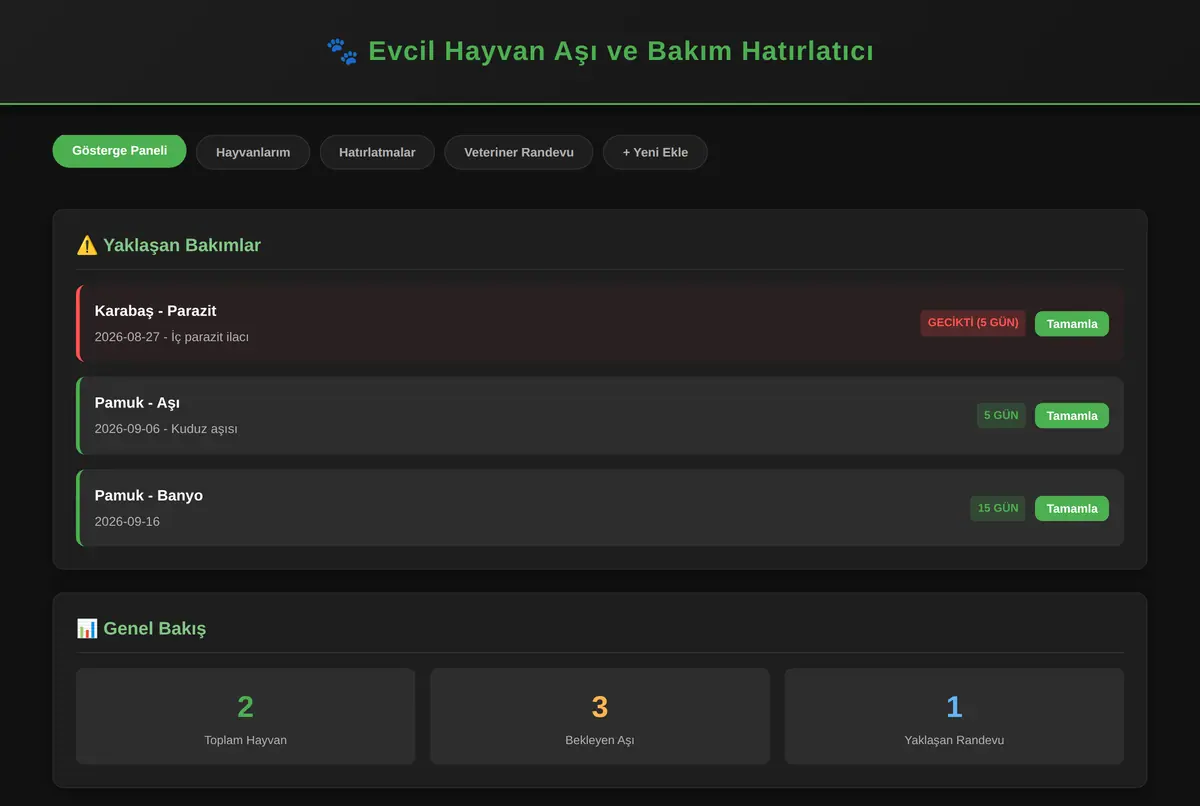Go to Veteriner Randevu tab
Screen dimensions: 1200x806
[x=519, y=152]
